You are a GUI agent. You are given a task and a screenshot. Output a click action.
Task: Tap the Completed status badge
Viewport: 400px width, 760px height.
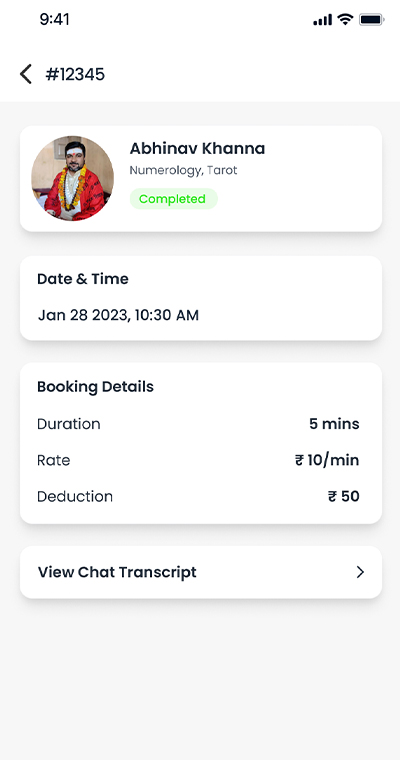(174, 199)
